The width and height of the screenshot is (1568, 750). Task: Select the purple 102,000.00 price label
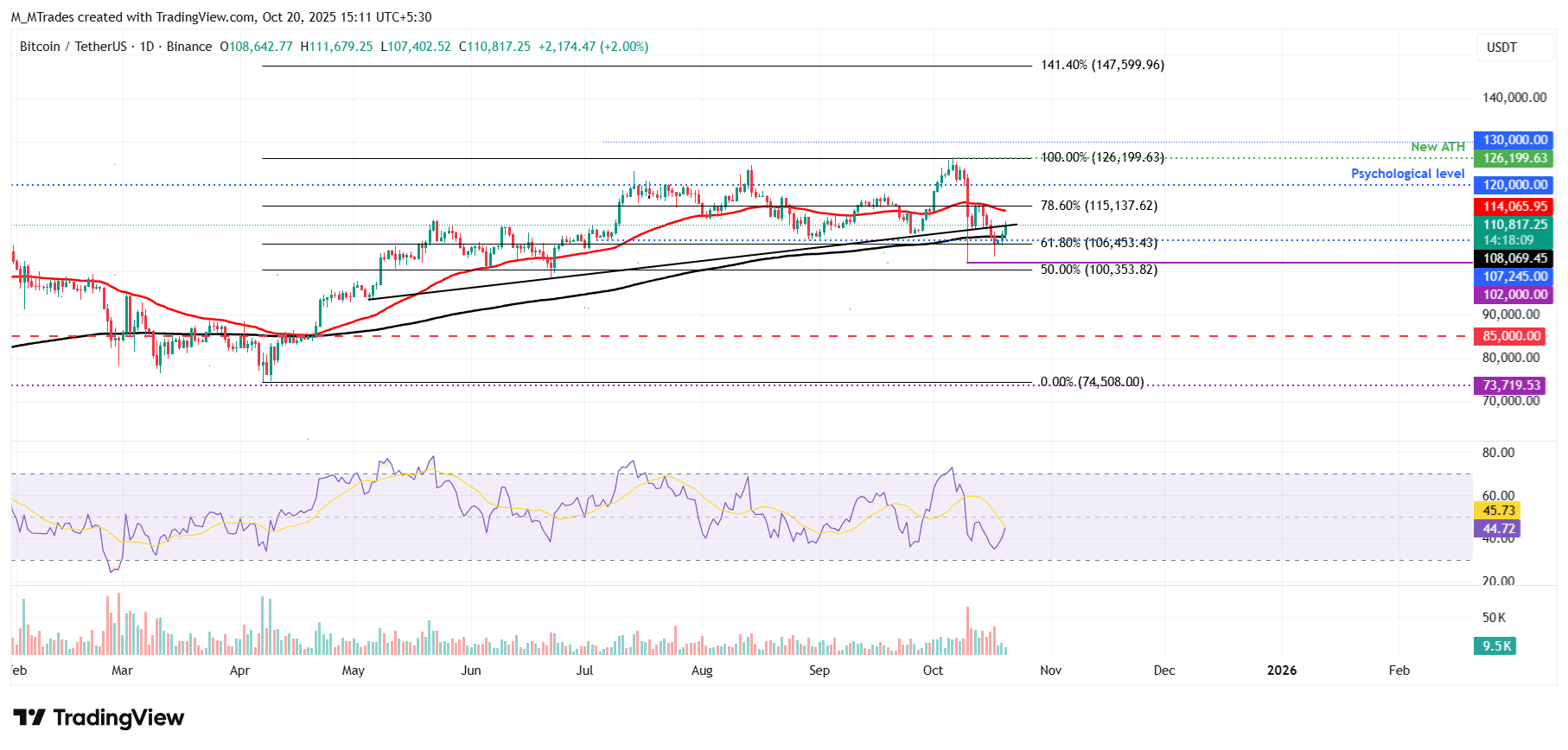click(x=1514, y=295)
